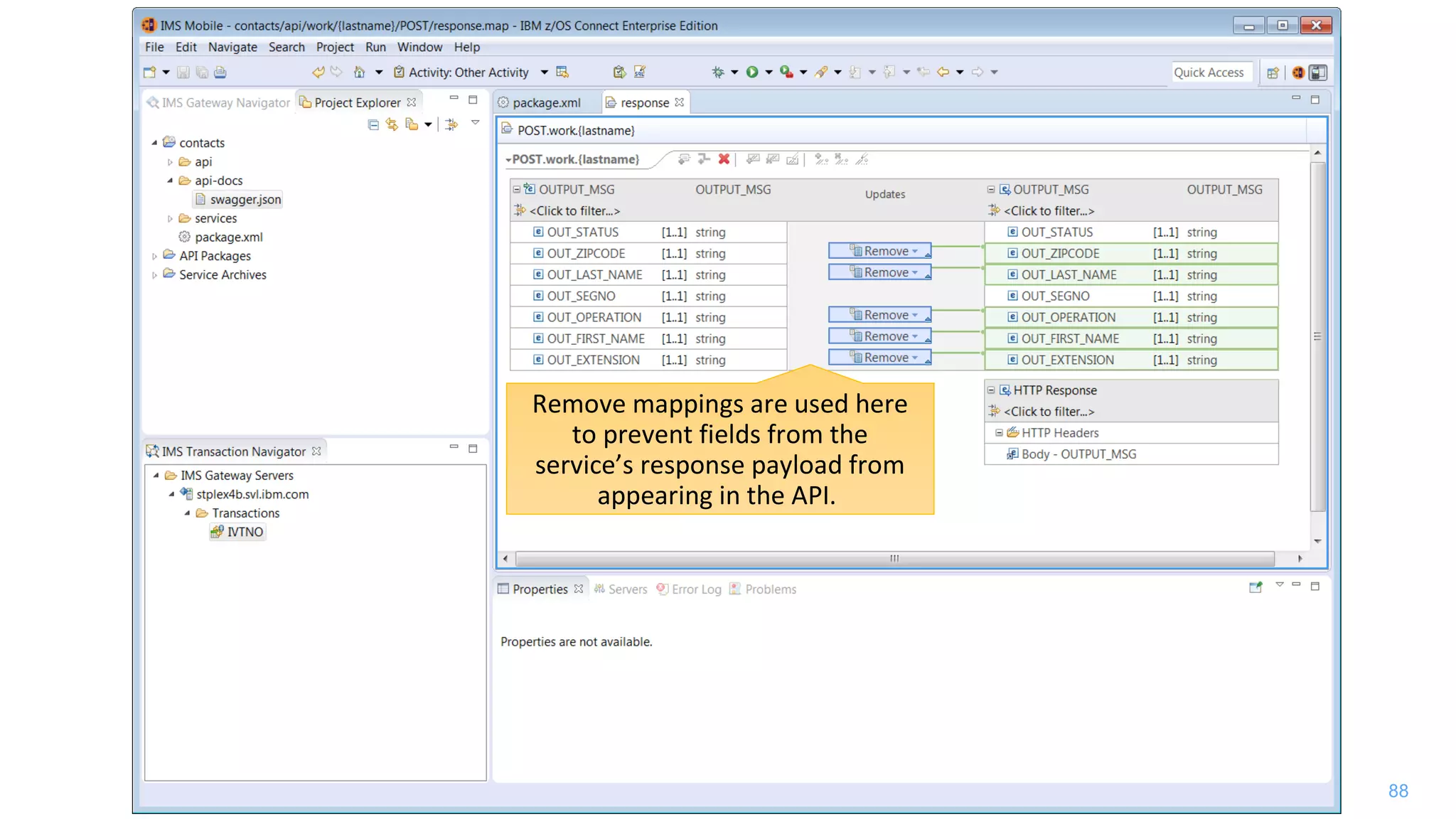The width and height of the screenshot is (1456, 819).
Task: Toggle Link with Editor in Project Explorer
Action: [392, 124]
